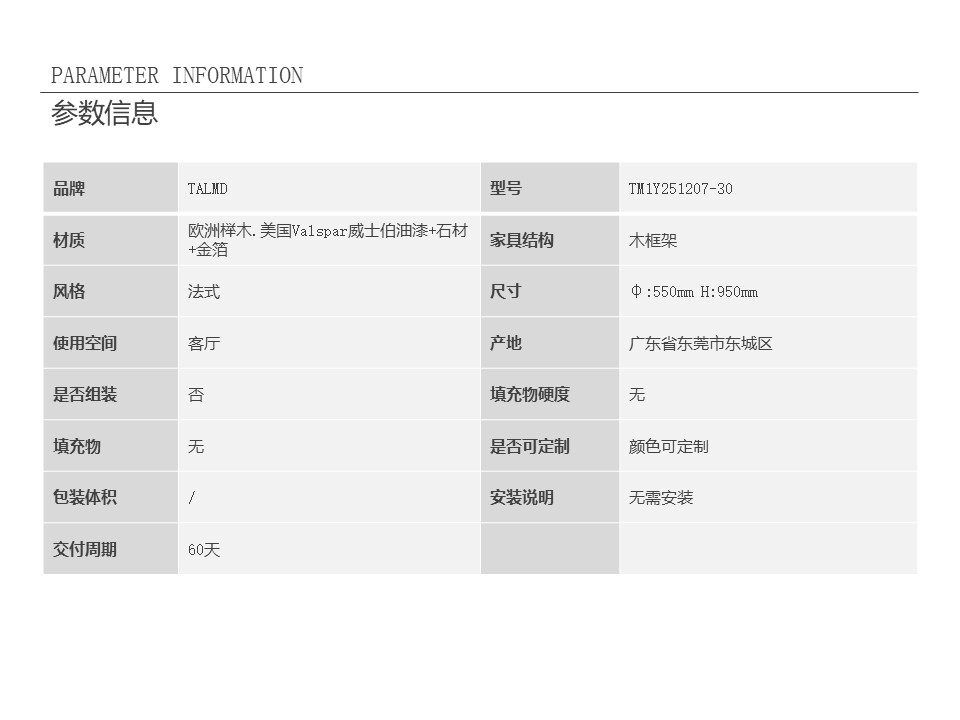Click the material description starting with "欧洲榉木"

327,240
